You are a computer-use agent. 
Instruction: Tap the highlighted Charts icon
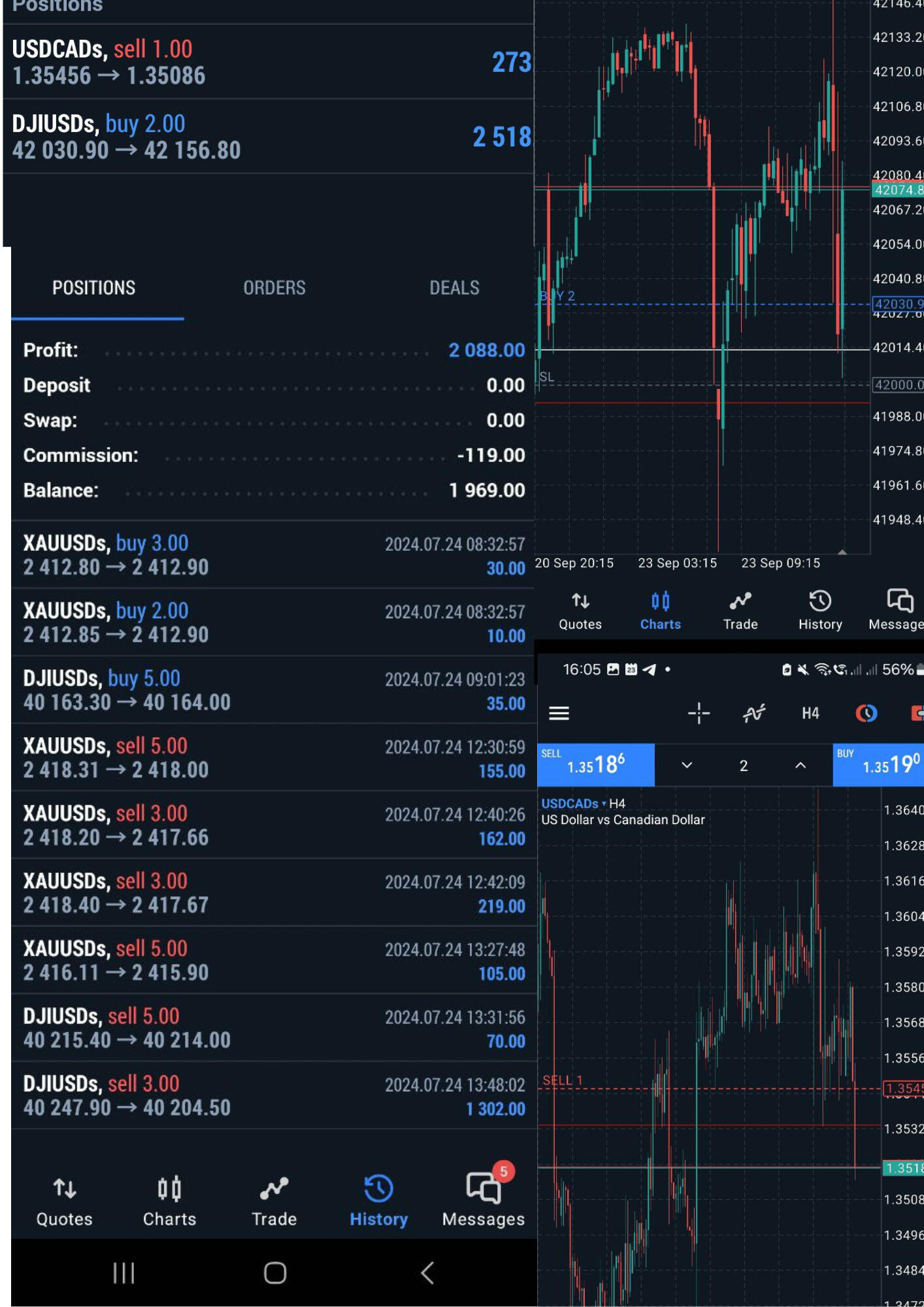tap(660, 610)
